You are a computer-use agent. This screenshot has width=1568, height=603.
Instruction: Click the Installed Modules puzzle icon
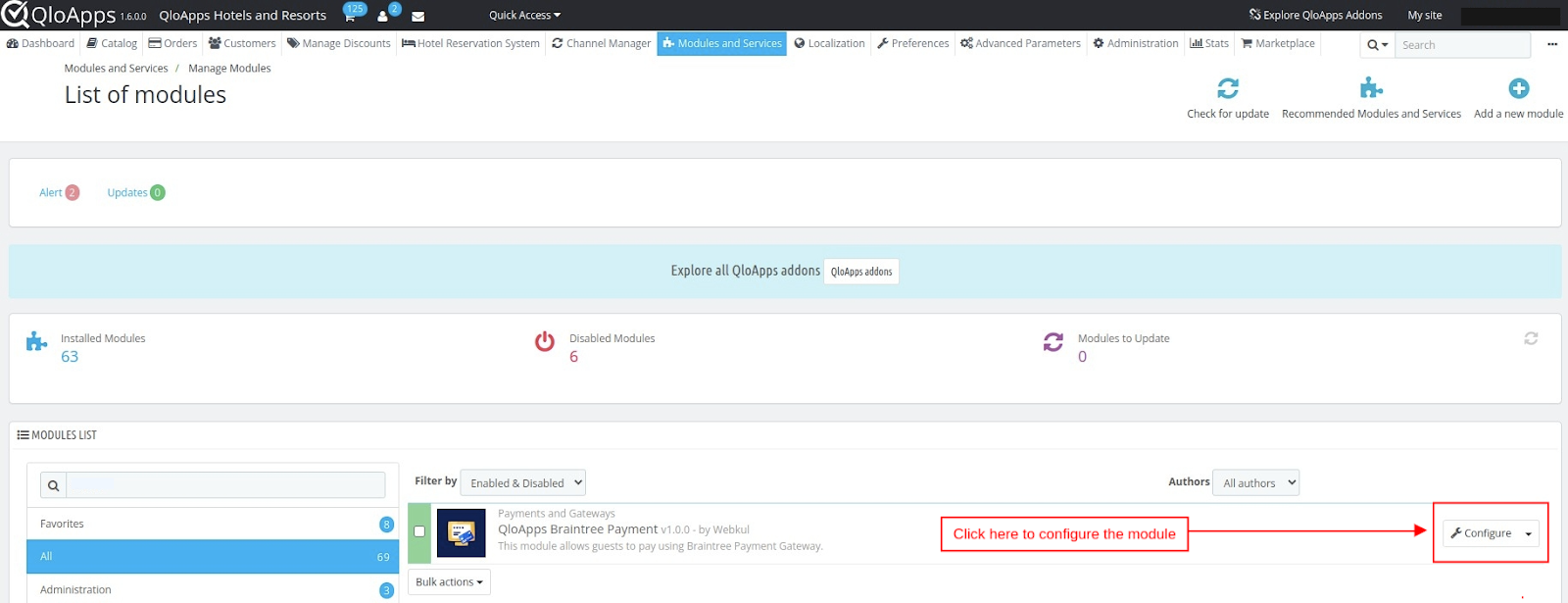click(36, 341)
